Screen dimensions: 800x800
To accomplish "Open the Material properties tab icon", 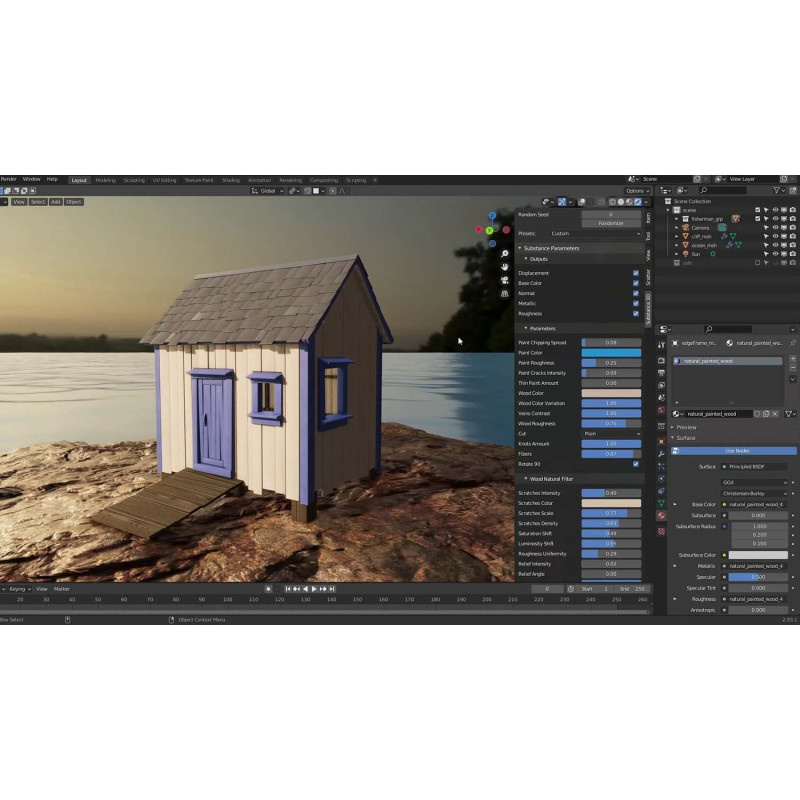I will pyautogui.click(x=661, y=515).
